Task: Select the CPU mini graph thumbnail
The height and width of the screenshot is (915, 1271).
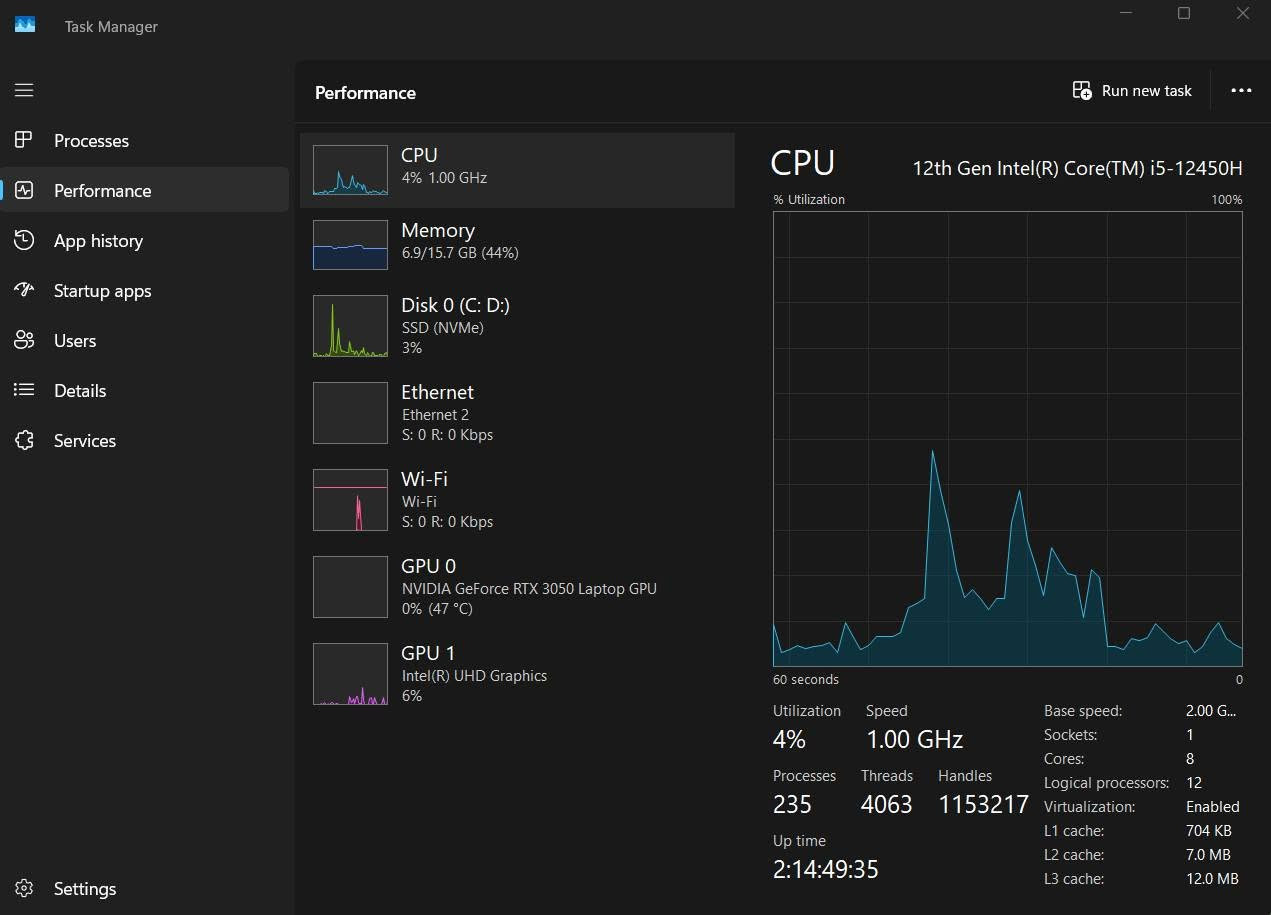Action: pyautogui.click(x=350, y=170)
